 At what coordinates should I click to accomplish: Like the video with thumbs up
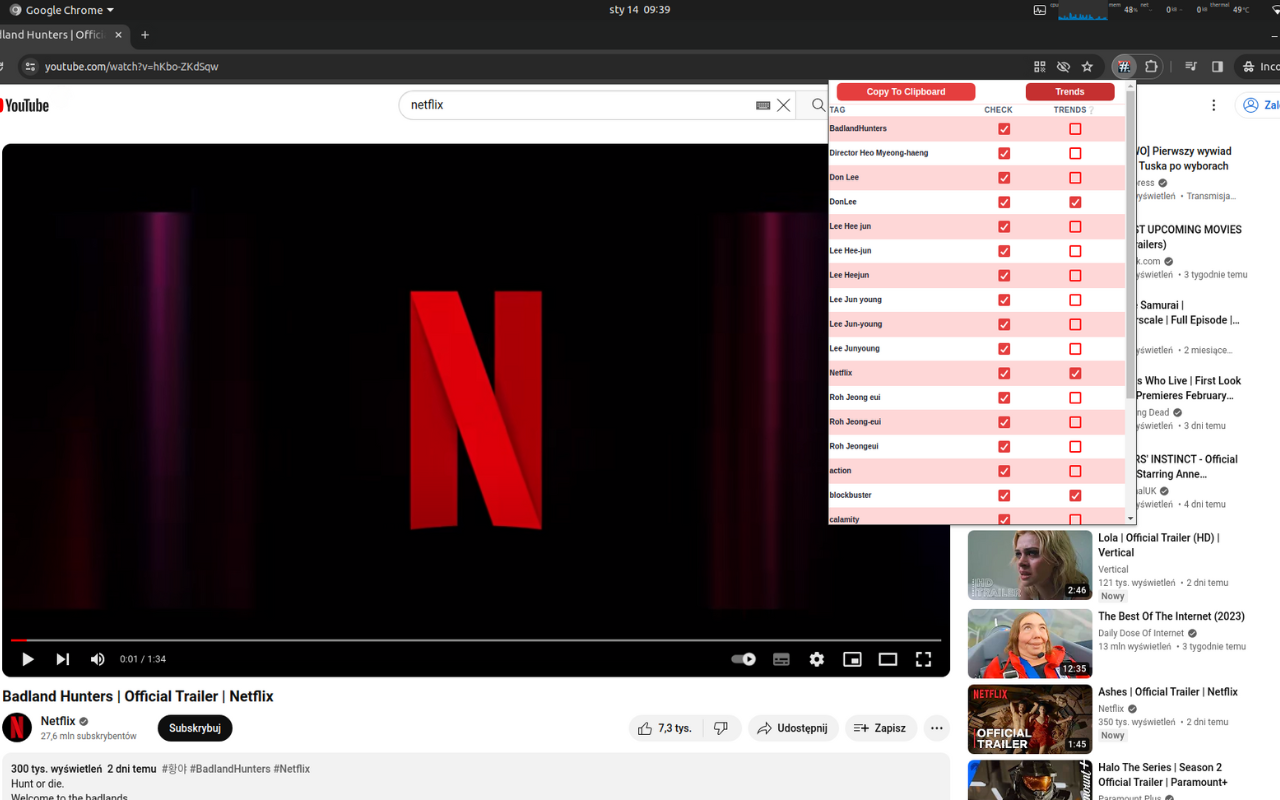tap(664, 728)
